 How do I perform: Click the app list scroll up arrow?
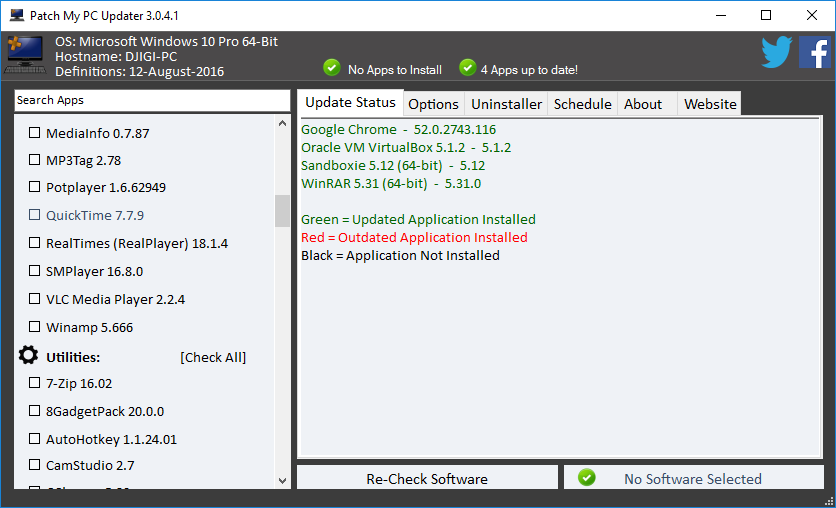point(283,124)
